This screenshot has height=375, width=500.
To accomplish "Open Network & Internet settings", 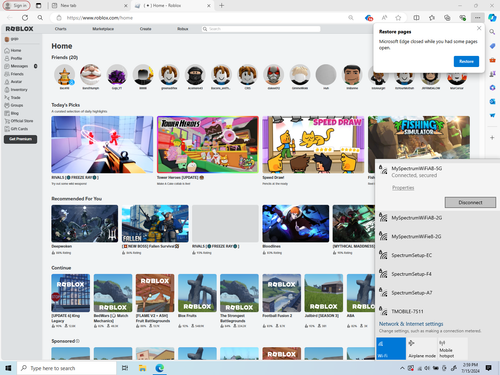I will [411, 324].
